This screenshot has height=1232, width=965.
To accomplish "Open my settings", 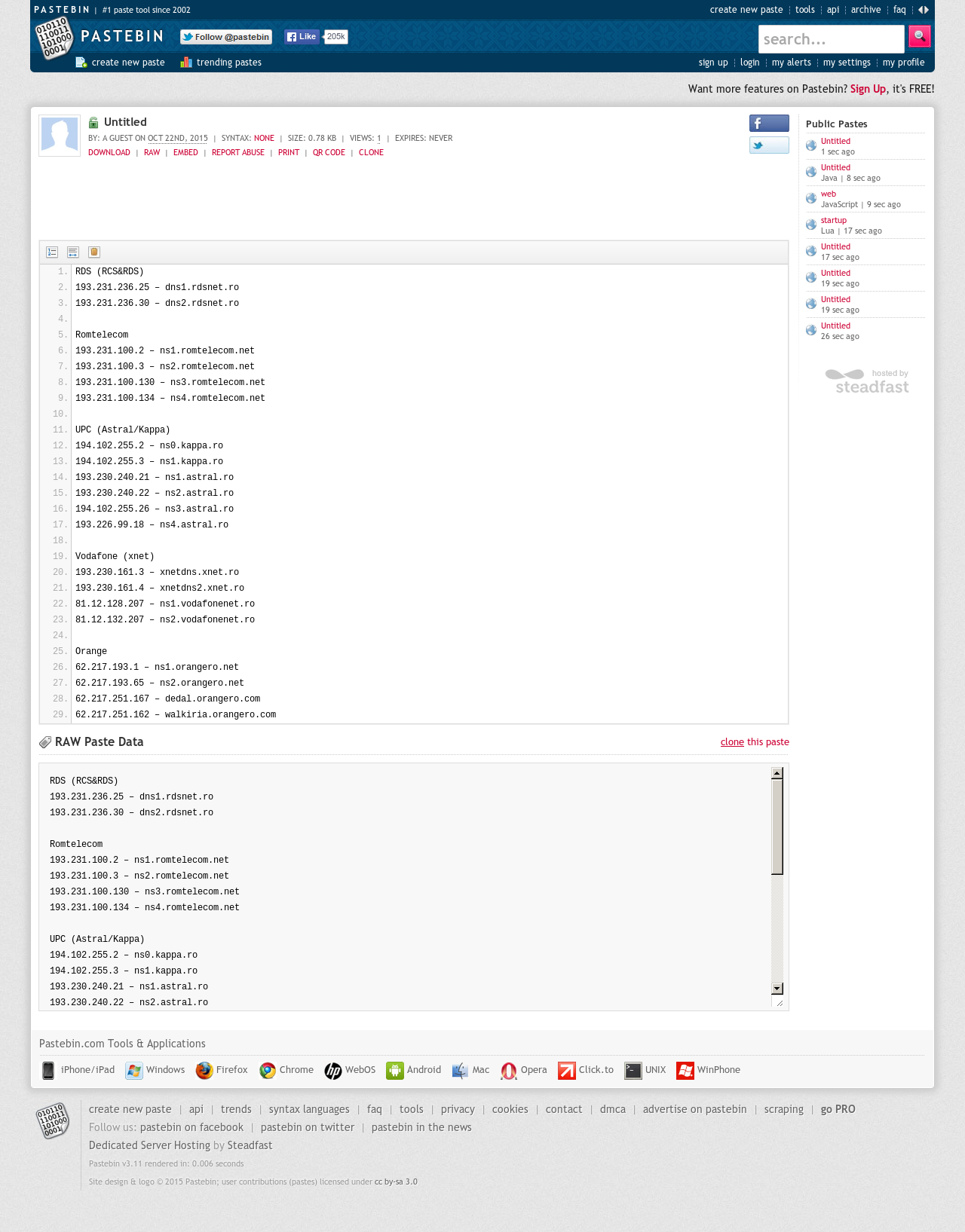I will pos(847,63).
